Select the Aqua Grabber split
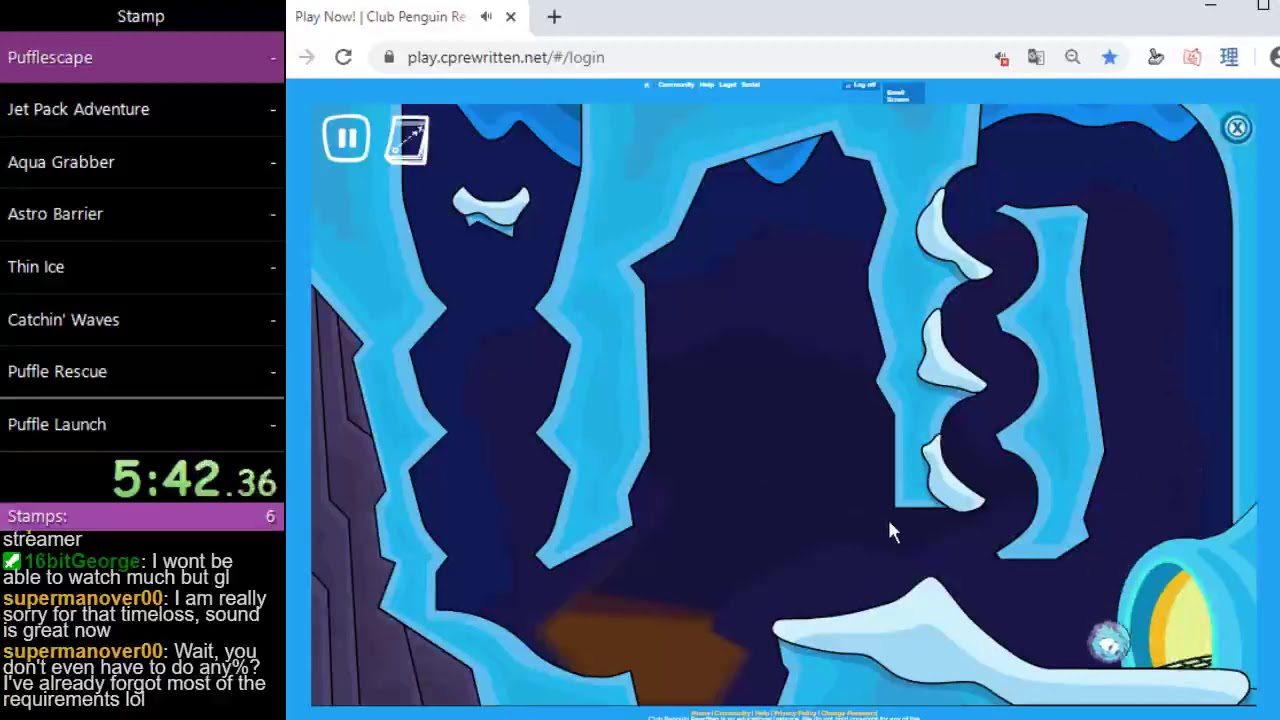This screenshot has height=720, width=1280. (x=142, y=162)
